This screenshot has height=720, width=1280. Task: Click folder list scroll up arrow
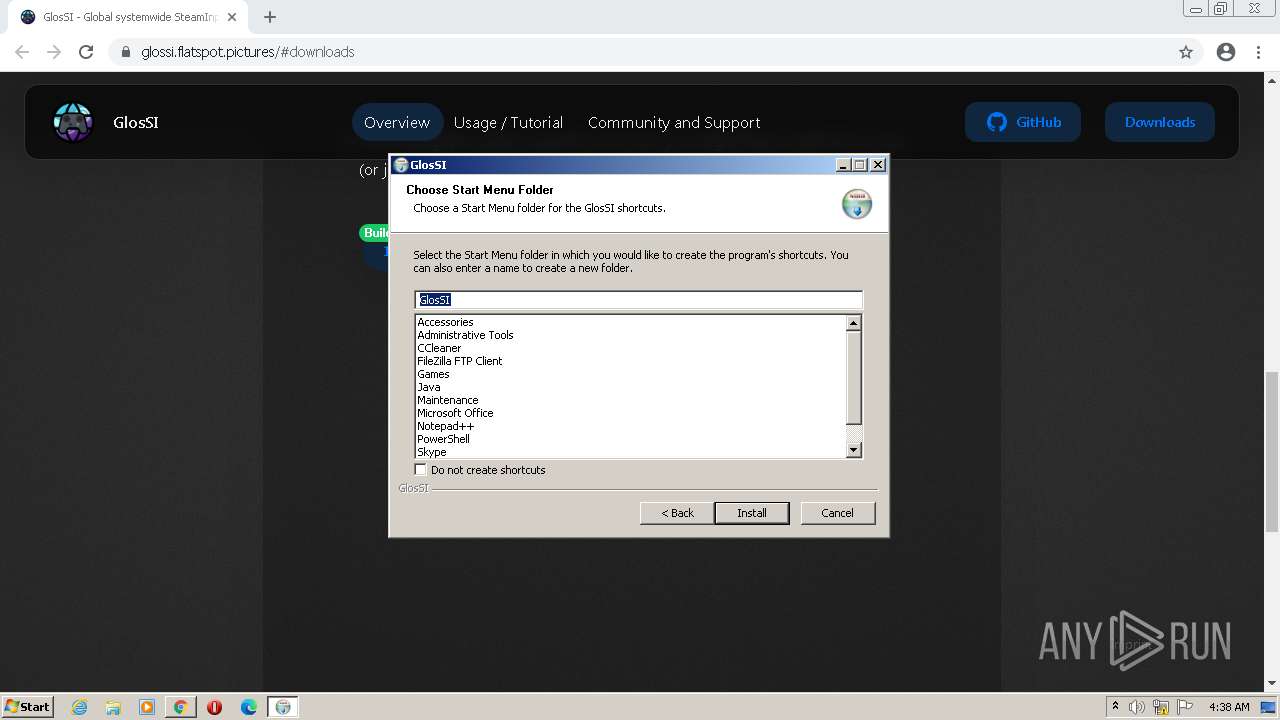pyautogui.click(x=853, y=323)
